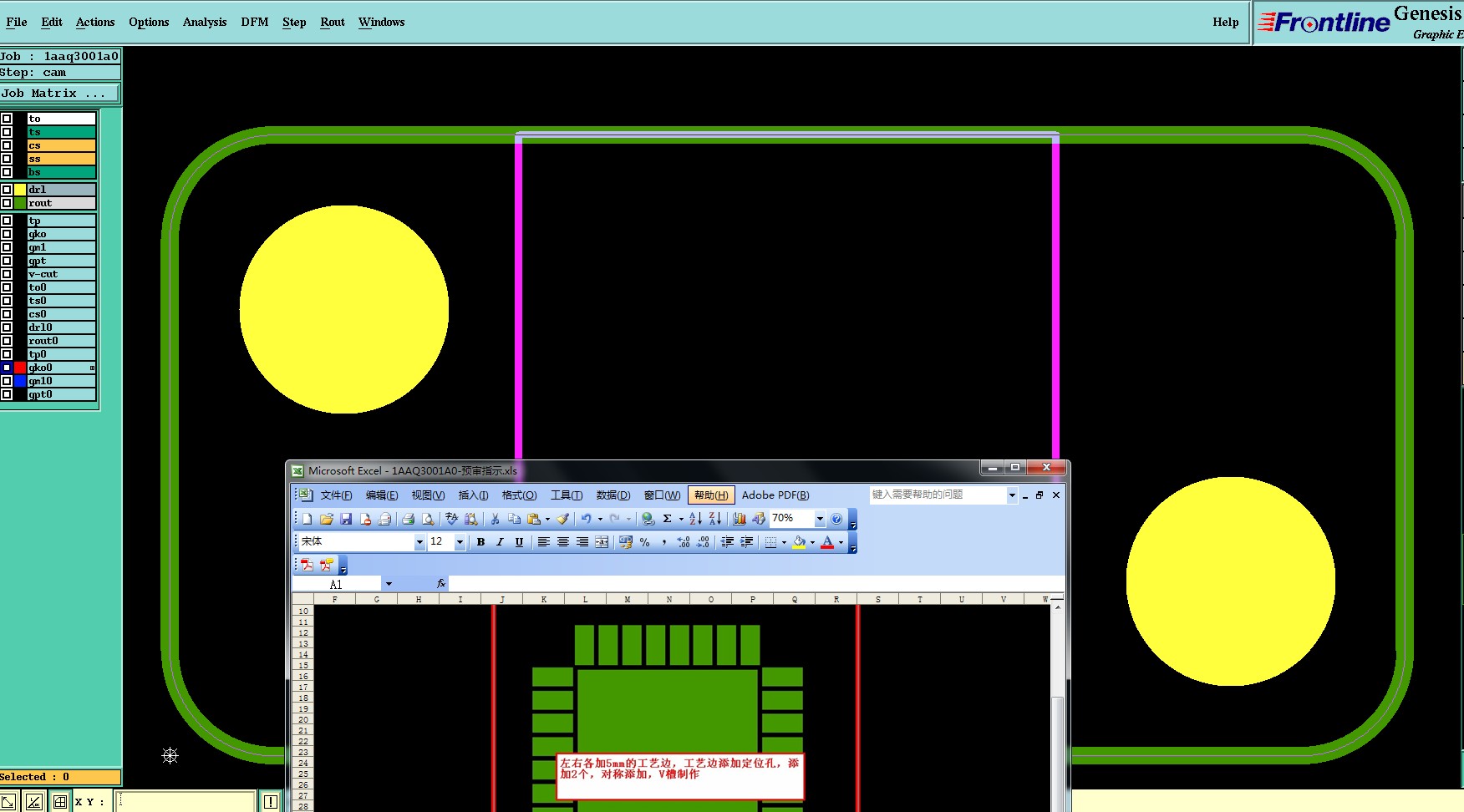Open the zoom 70% dropdown arrow
1464x812 pixels.
820,519
